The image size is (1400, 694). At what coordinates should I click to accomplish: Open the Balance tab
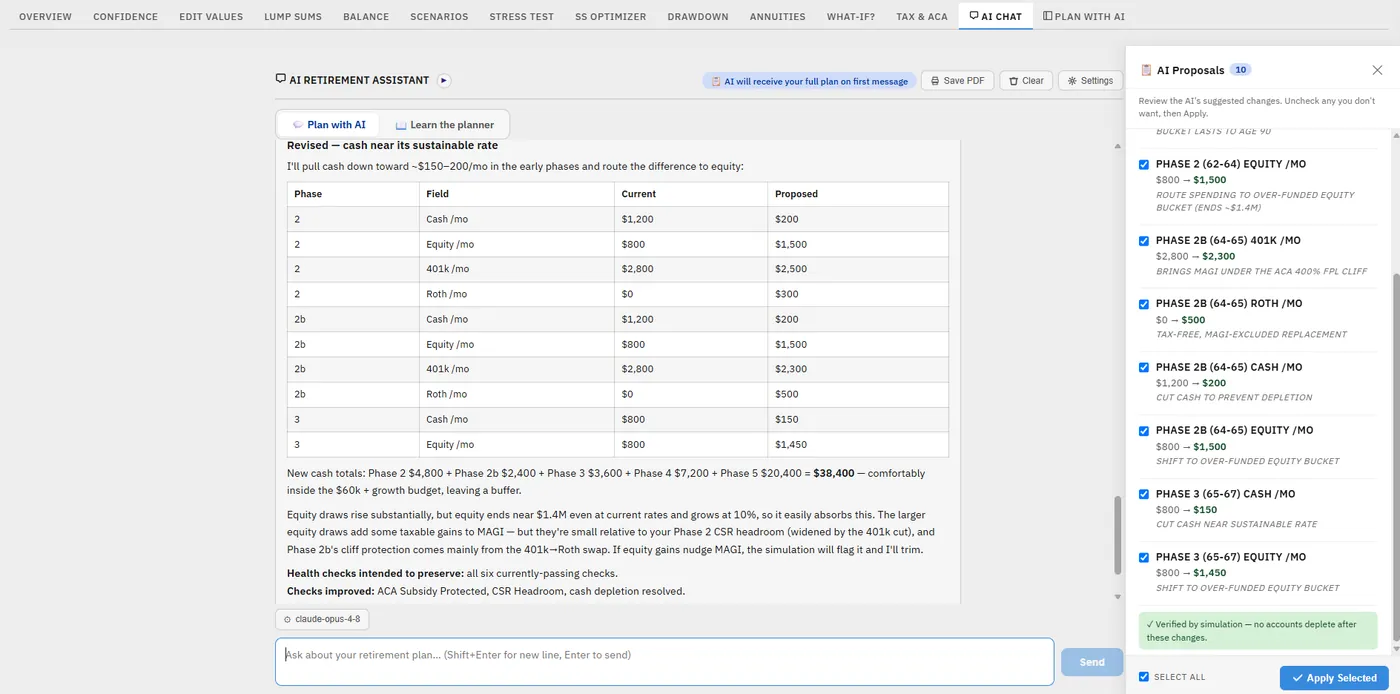(366, 16)
